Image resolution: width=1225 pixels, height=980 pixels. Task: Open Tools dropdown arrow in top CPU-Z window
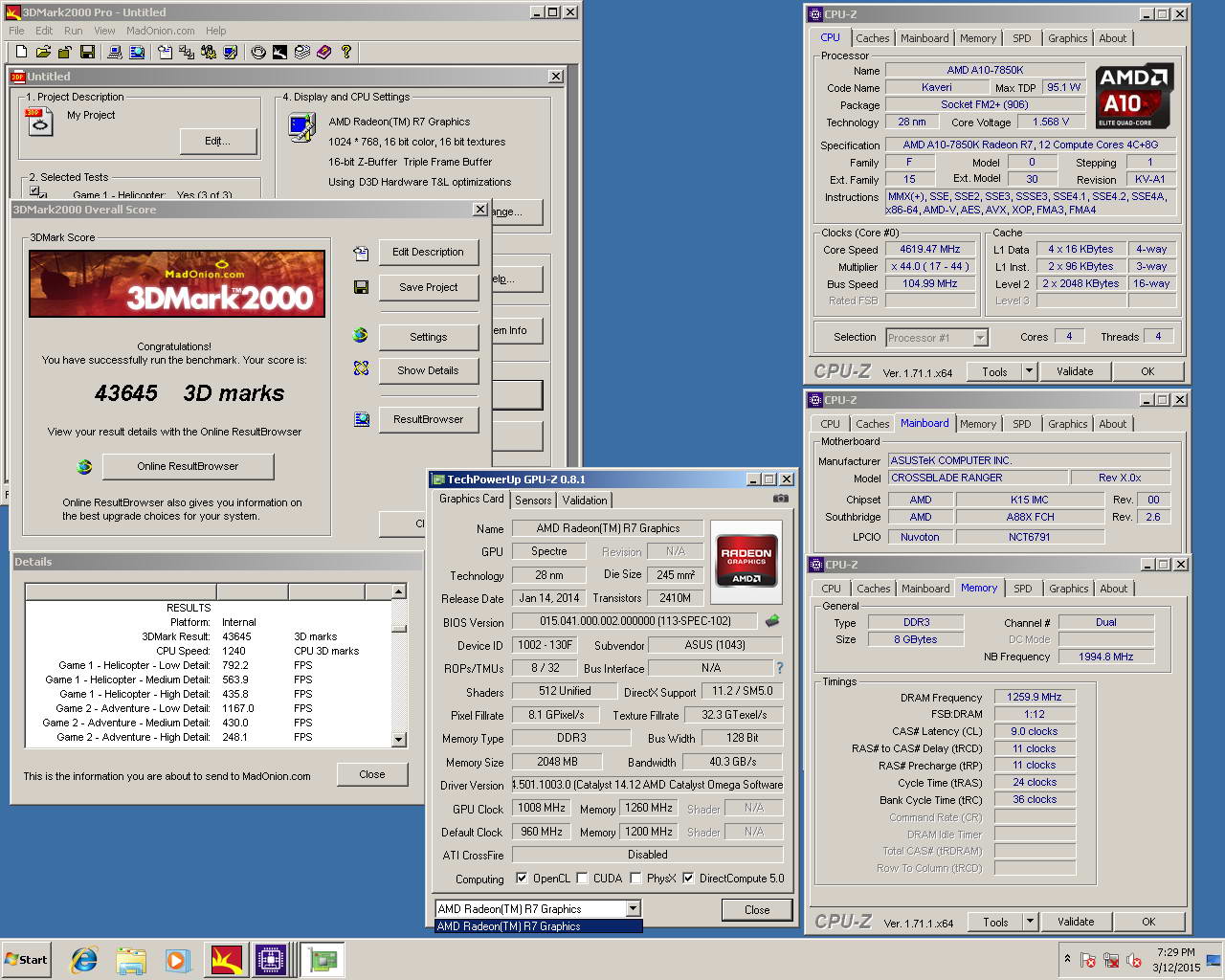pyautogui.click(x=1029, y=371)
